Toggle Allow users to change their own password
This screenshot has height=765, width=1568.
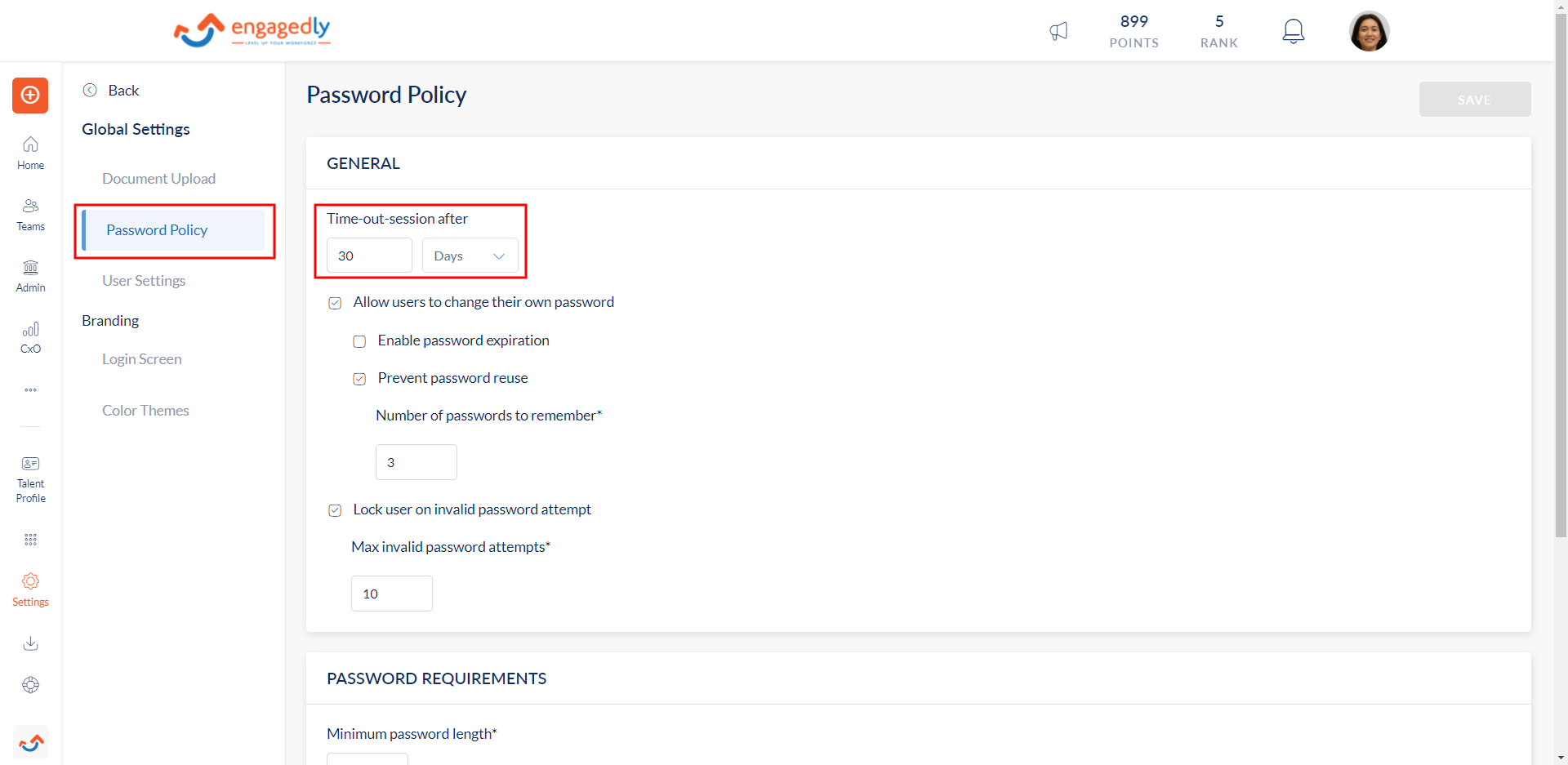(335, 303)
